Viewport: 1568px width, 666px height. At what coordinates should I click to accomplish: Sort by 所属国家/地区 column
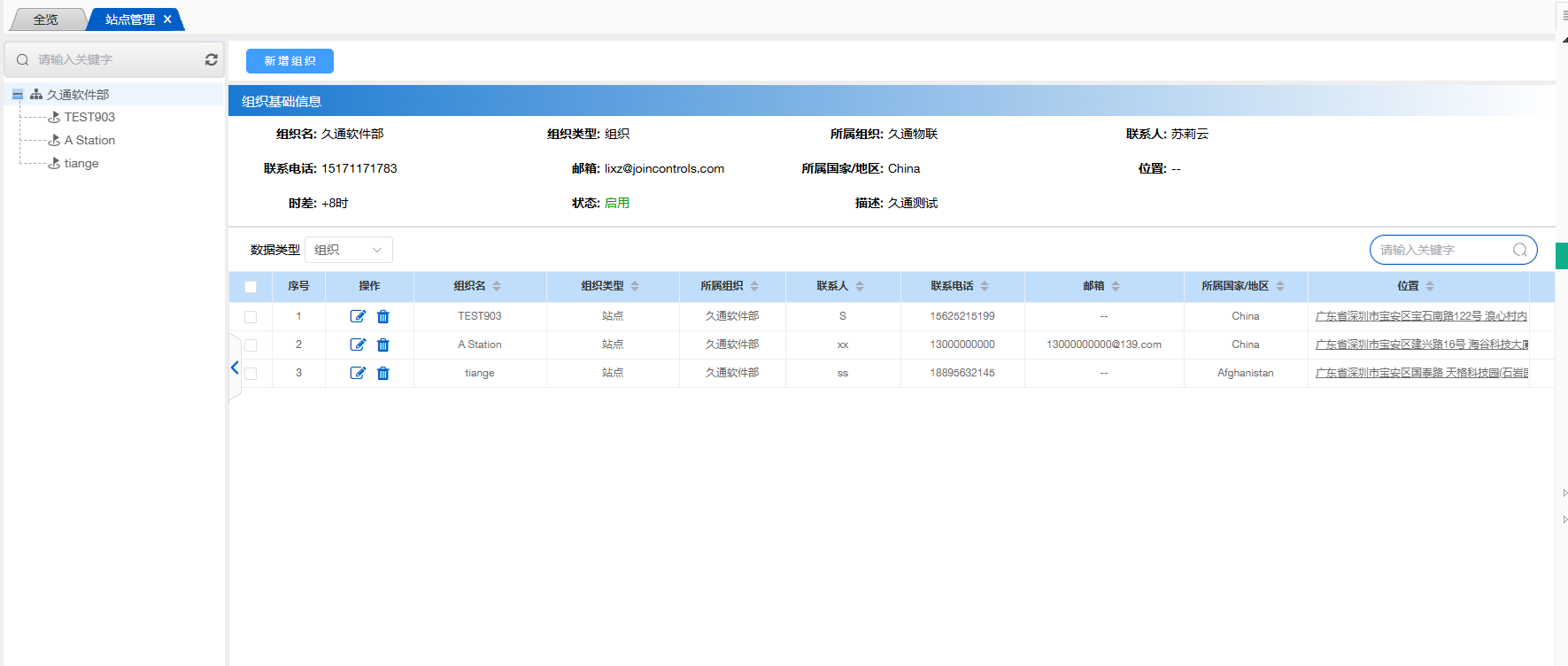pos(1280,286)
